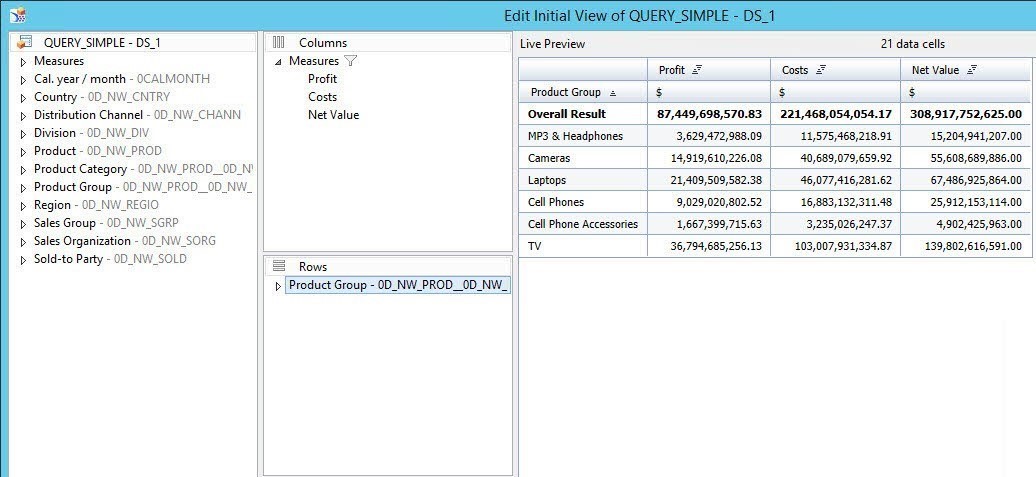Expand Product Group in Rows panel
1036x477 pixels.
pyautogui.click(x=279, y=286)
